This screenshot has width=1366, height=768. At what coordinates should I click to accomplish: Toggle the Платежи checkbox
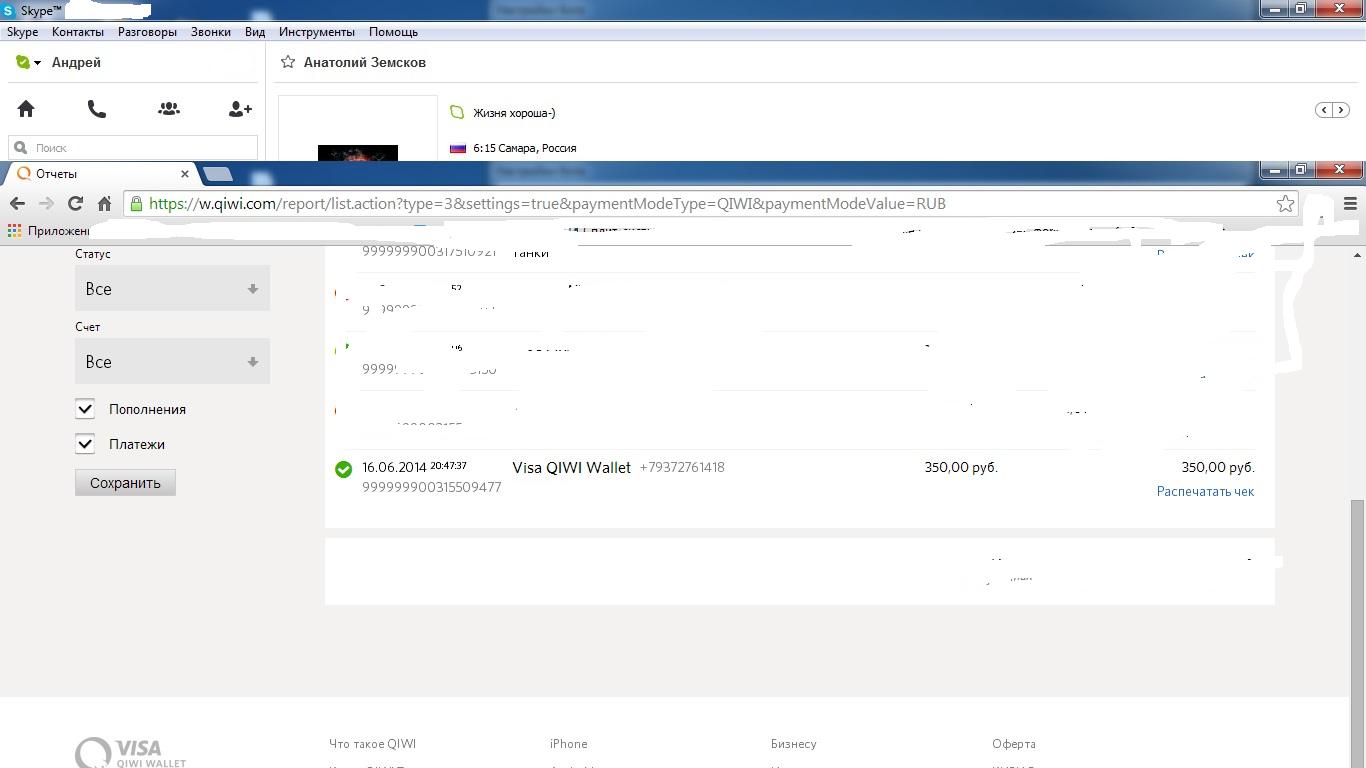tap(85, 444)
